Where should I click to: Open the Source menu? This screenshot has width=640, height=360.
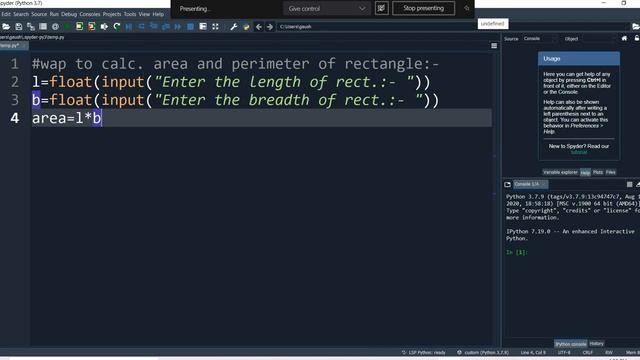pos(39,14)
